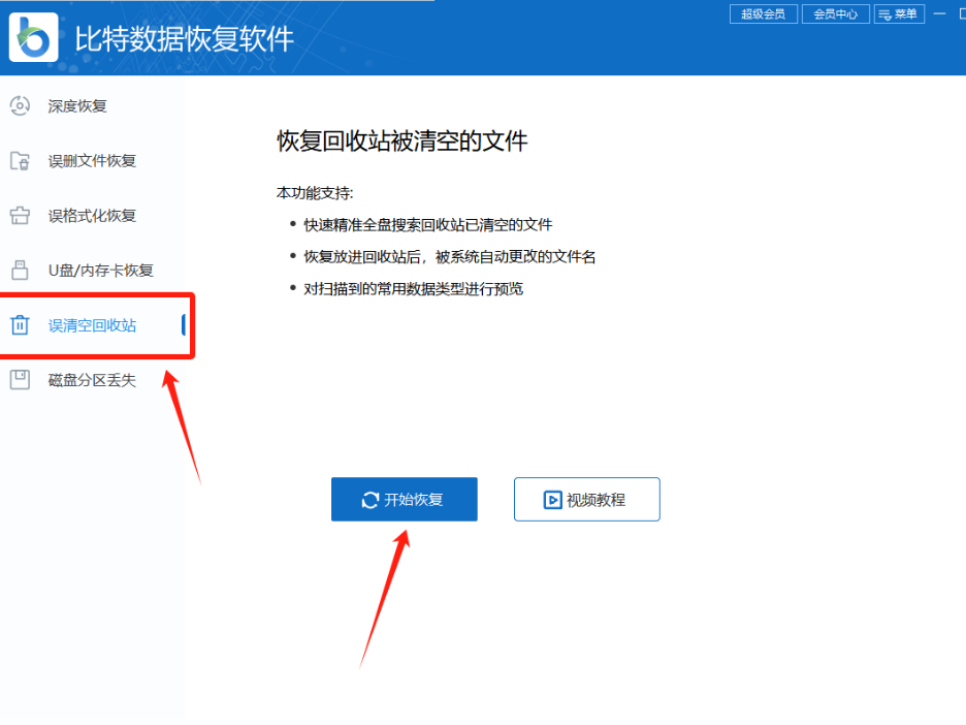Click the 误清空回收站 trash bin icon
The image size is (966, 725).
pyautogui.click(x=19, y=325)
